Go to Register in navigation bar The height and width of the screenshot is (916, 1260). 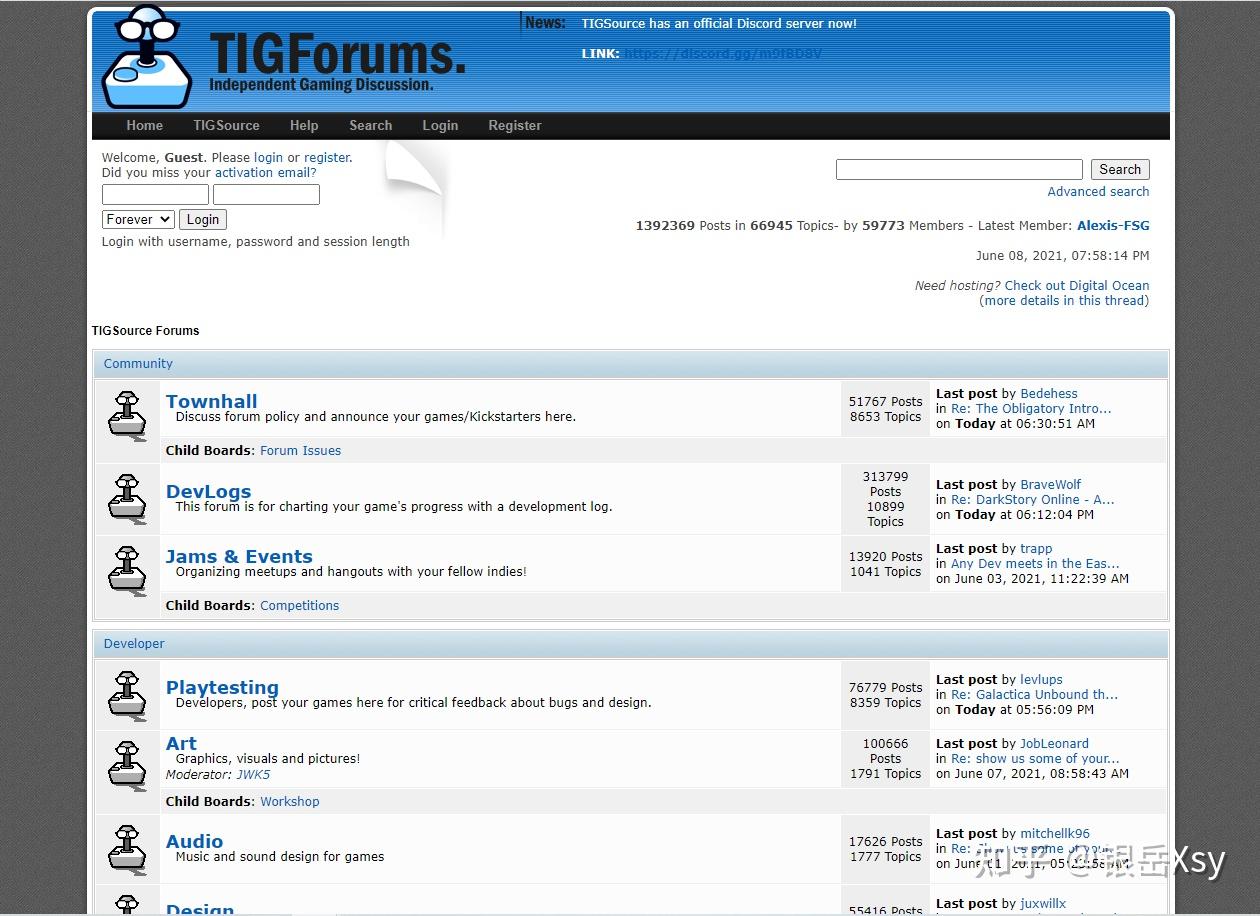coord(514,126)
